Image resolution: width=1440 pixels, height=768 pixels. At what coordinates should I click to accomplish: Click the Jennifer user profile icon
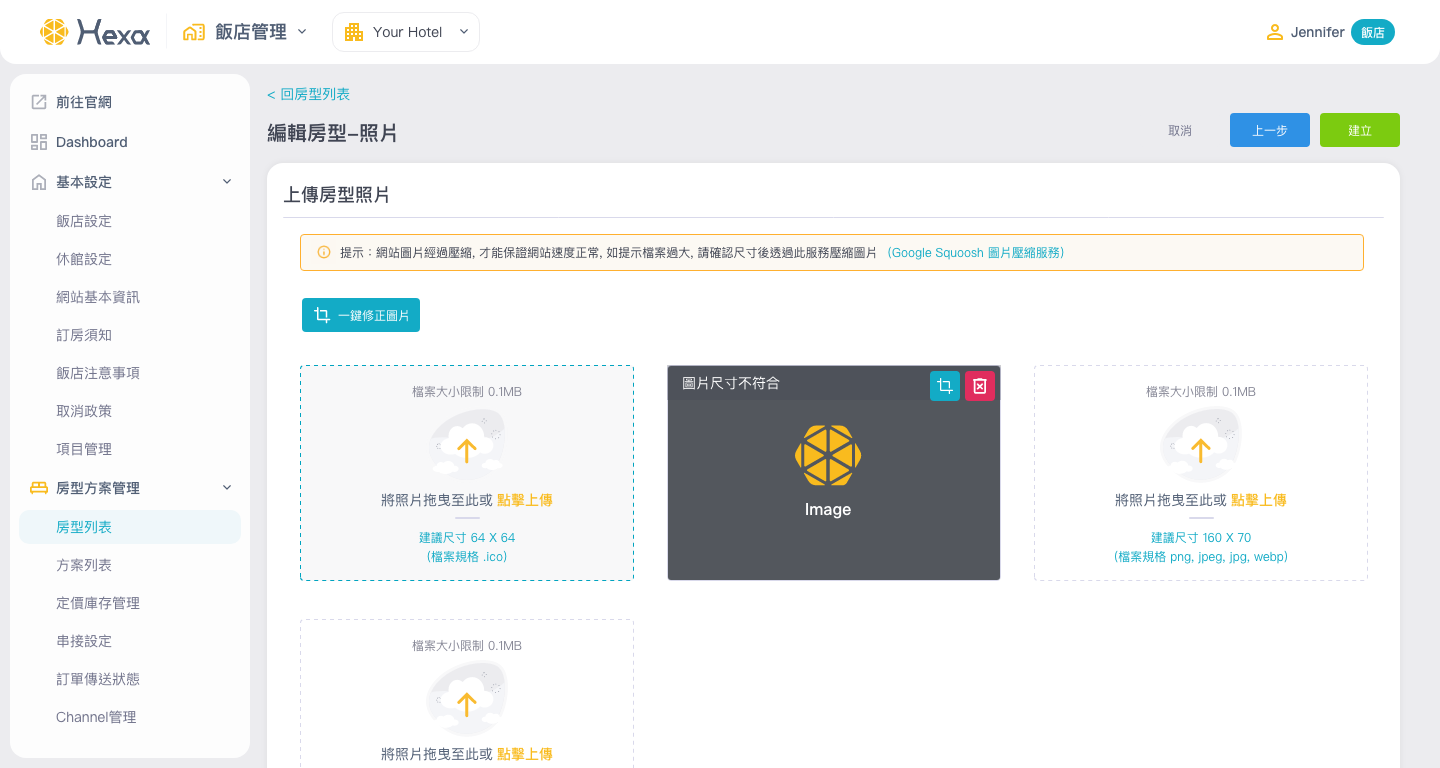[1274, 32]
